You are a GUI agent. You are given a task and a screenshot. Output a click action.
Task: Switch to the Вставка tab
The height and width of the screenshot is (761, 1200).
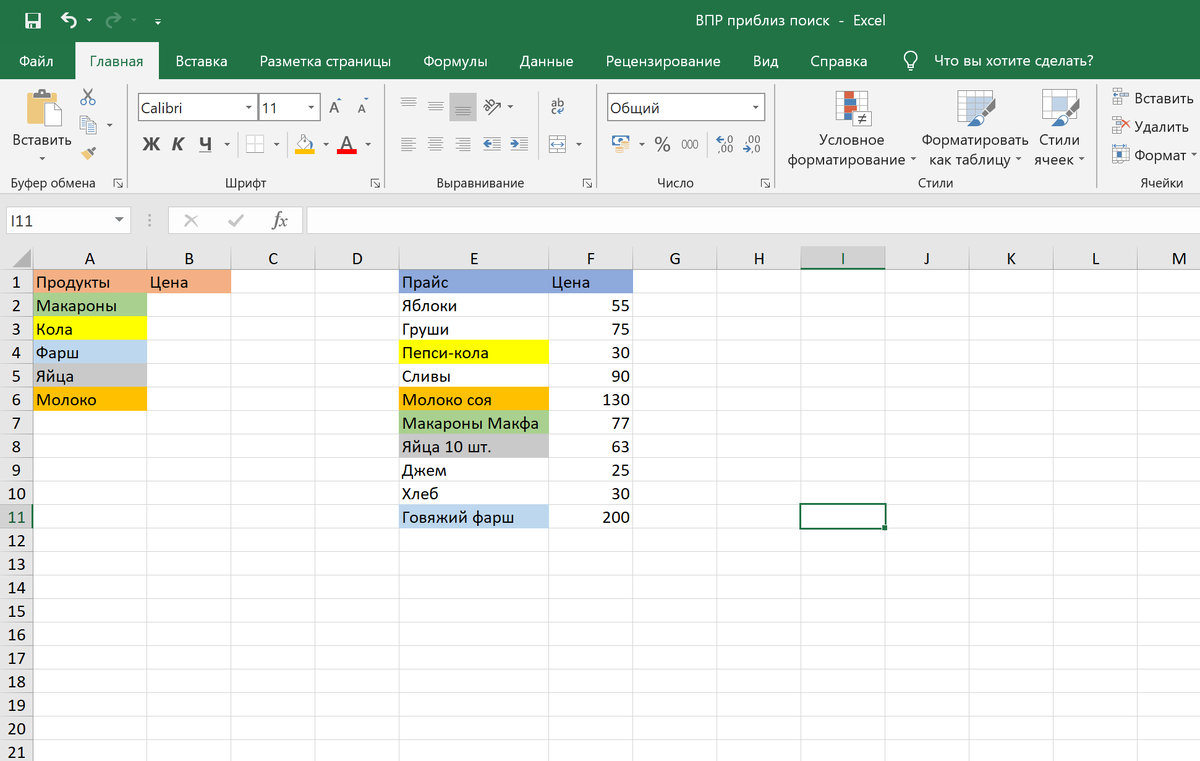201,61
